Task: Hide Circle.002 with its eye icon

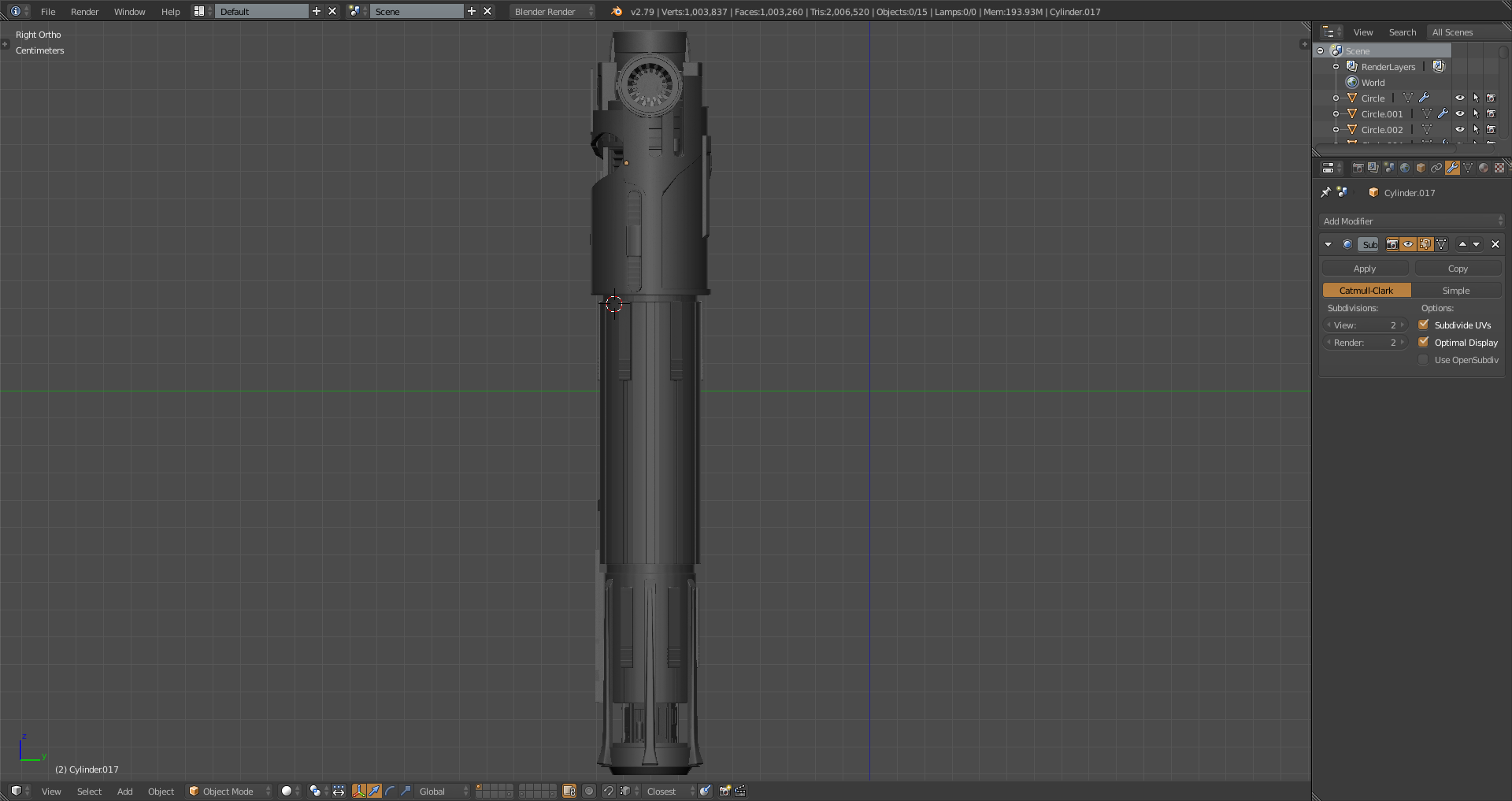Action: 1460,129
